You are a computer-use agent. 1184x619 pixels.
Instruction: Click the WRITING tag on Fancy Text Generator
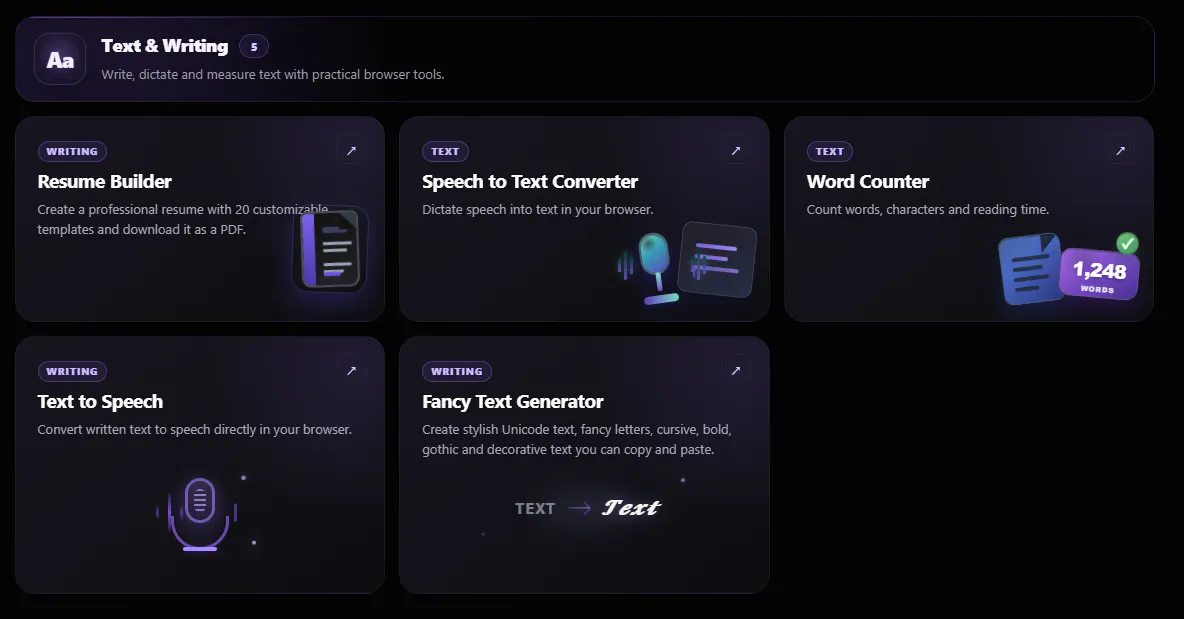tap(457, 371)
